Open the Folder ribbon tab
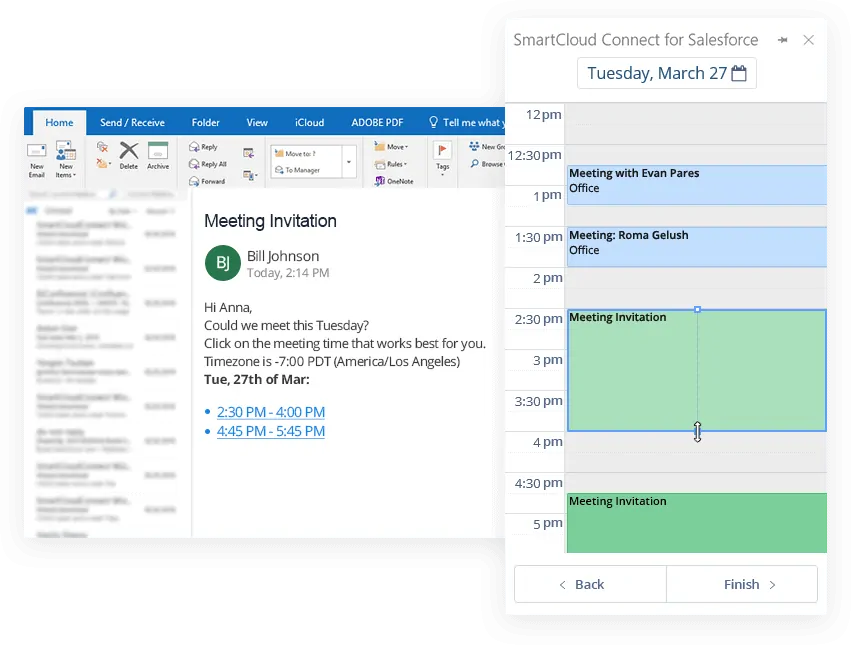Viewport: 851px width, 645px height. pyautogui.click(x=206, y=123)
